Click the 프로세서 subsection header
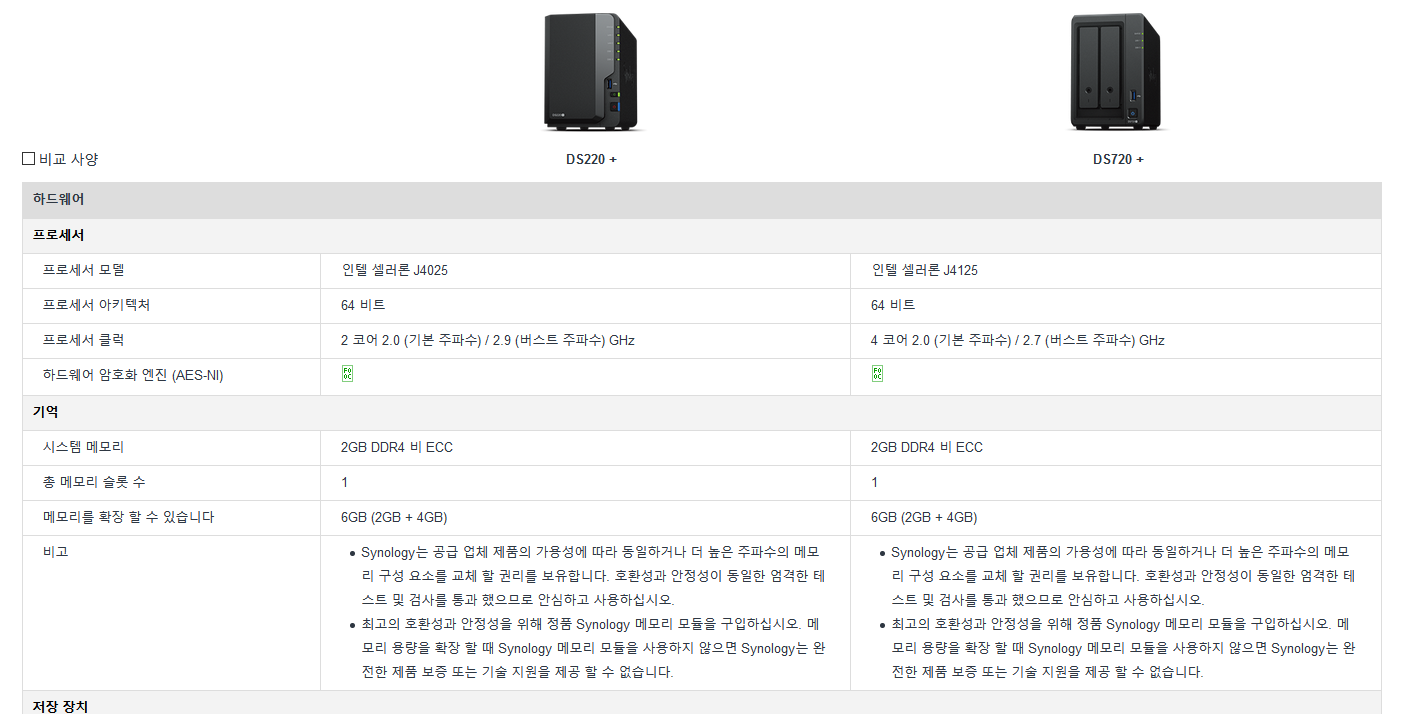1408x714 pixels. (701, 236)
